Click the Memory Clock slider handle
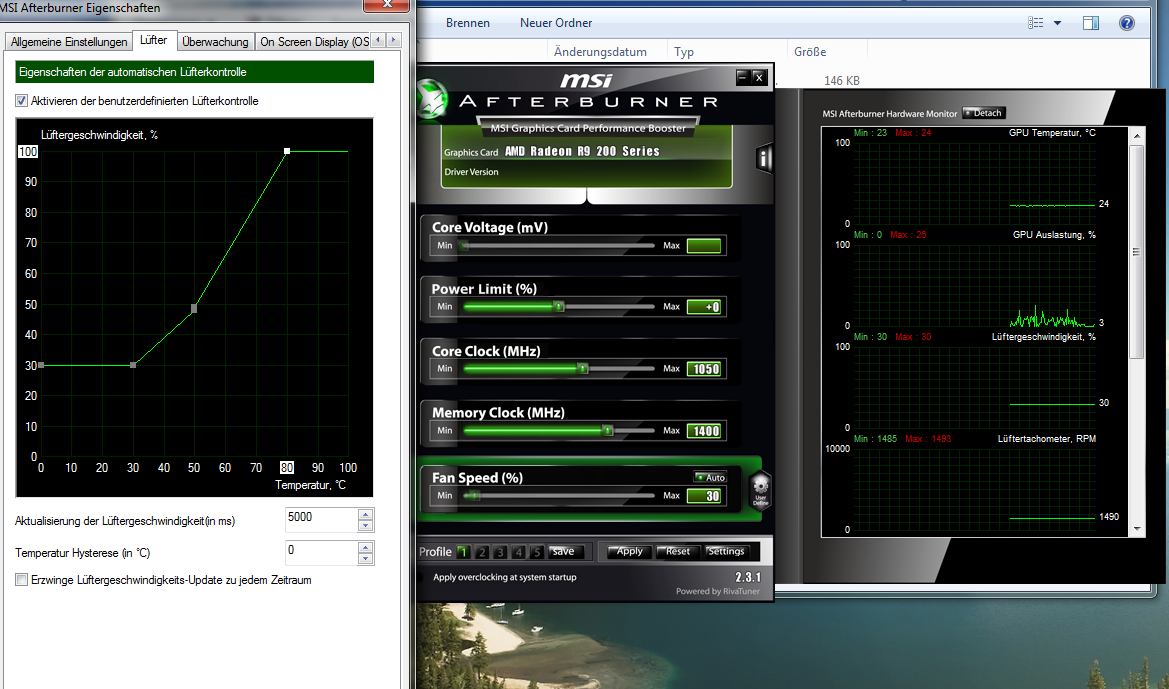Viewport: 1169px width, 689px height. click(x=608, y=430)
